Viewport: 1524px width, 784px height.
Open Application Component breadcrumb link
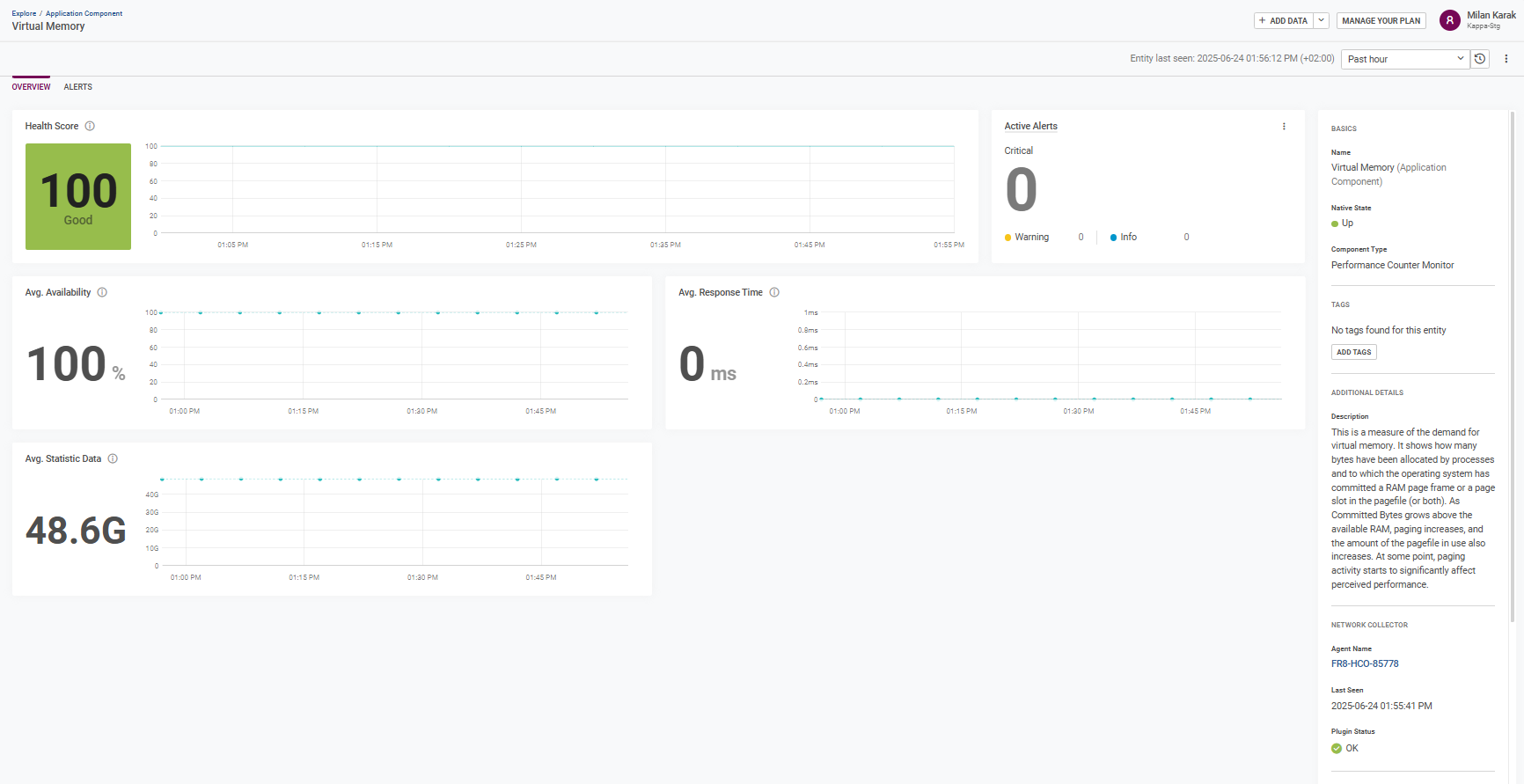tap(84, 13)
